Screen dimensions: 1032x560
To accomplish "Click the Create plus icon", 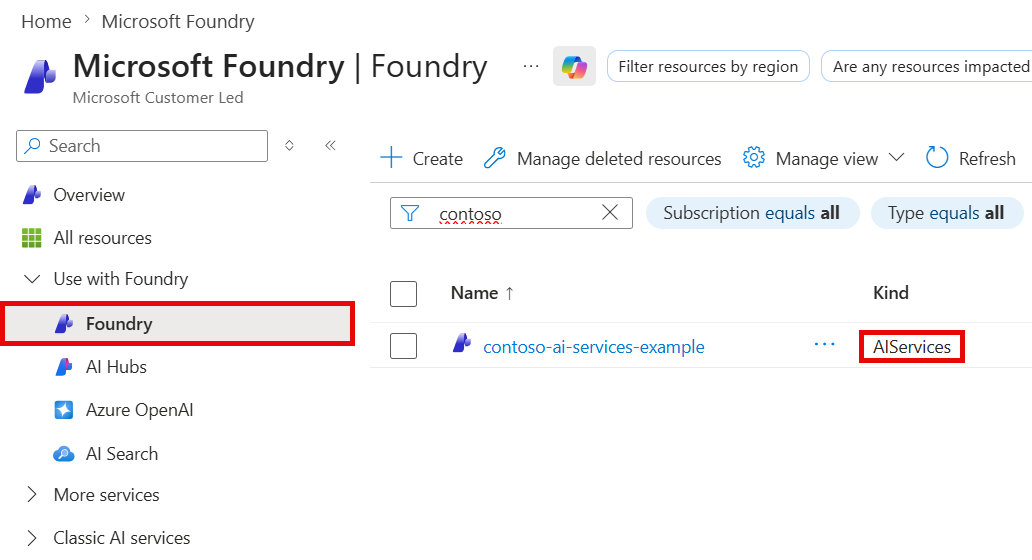I will [391, 158].
